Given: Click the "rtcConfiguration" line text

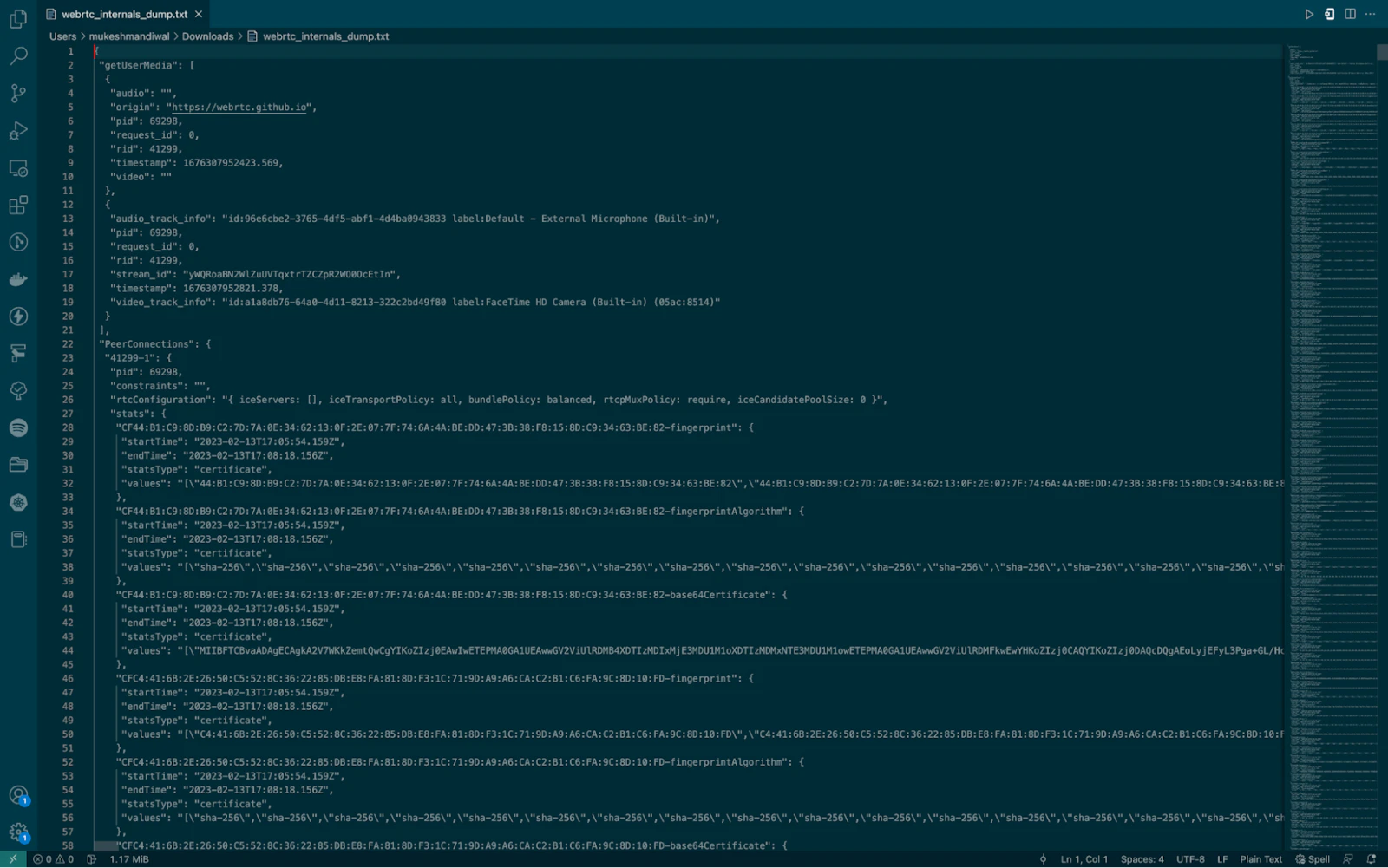Looking at the screenshot, I should [498, 400].
